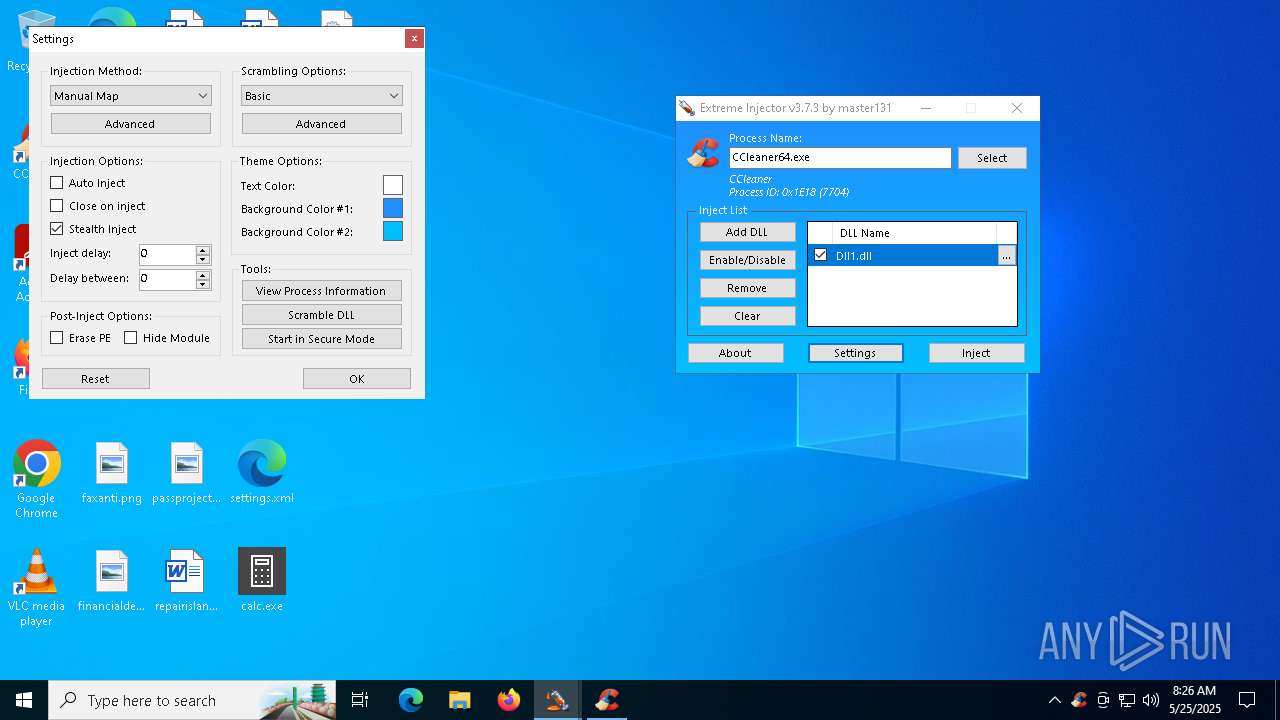Open the Injection Method dropdown
Viewport: 1280px width, 720px height.
[x=131, y=96]
